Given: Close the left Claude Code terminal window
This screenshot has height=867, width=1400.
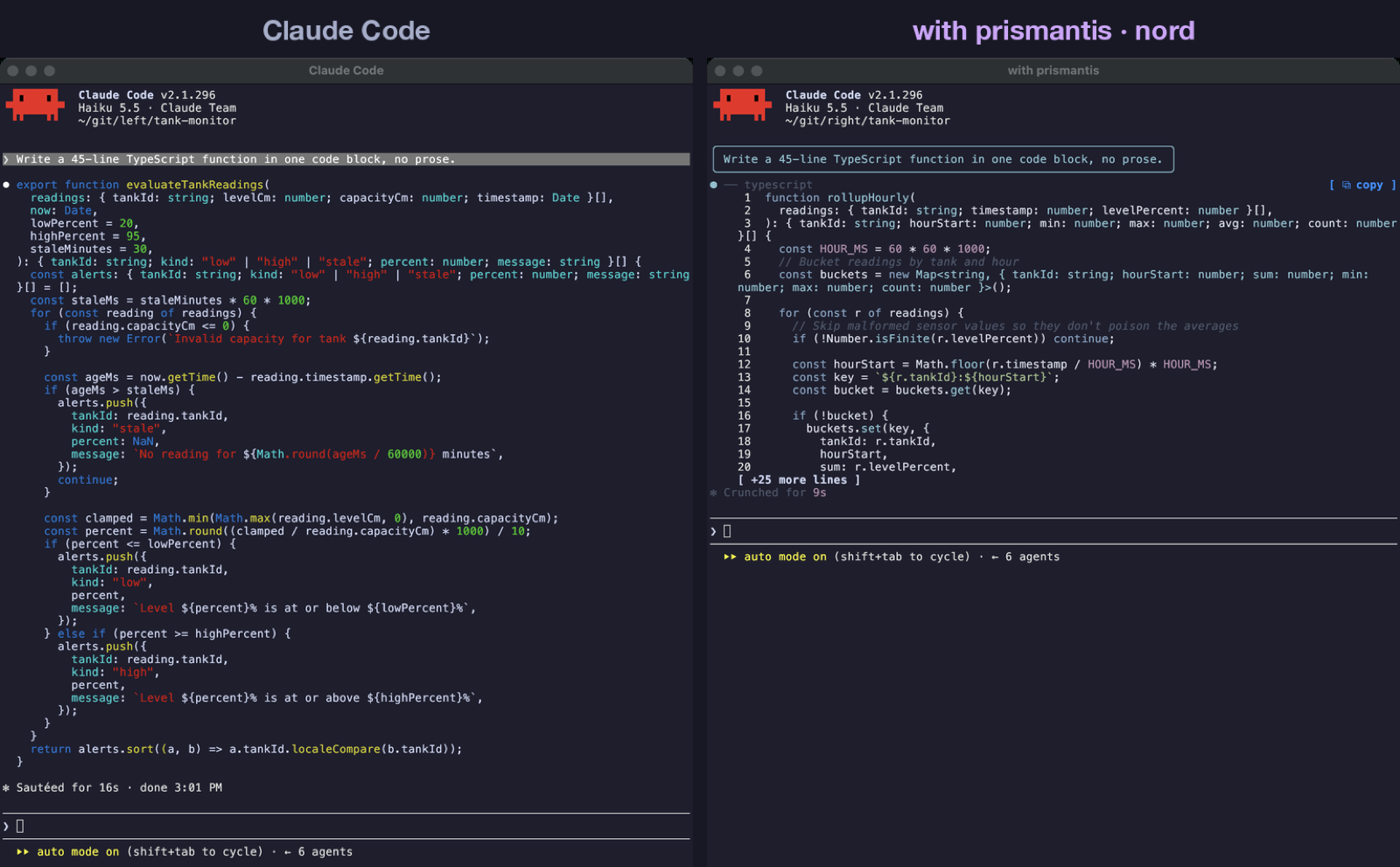Looking at the screenshot, I should pos(13,71).
